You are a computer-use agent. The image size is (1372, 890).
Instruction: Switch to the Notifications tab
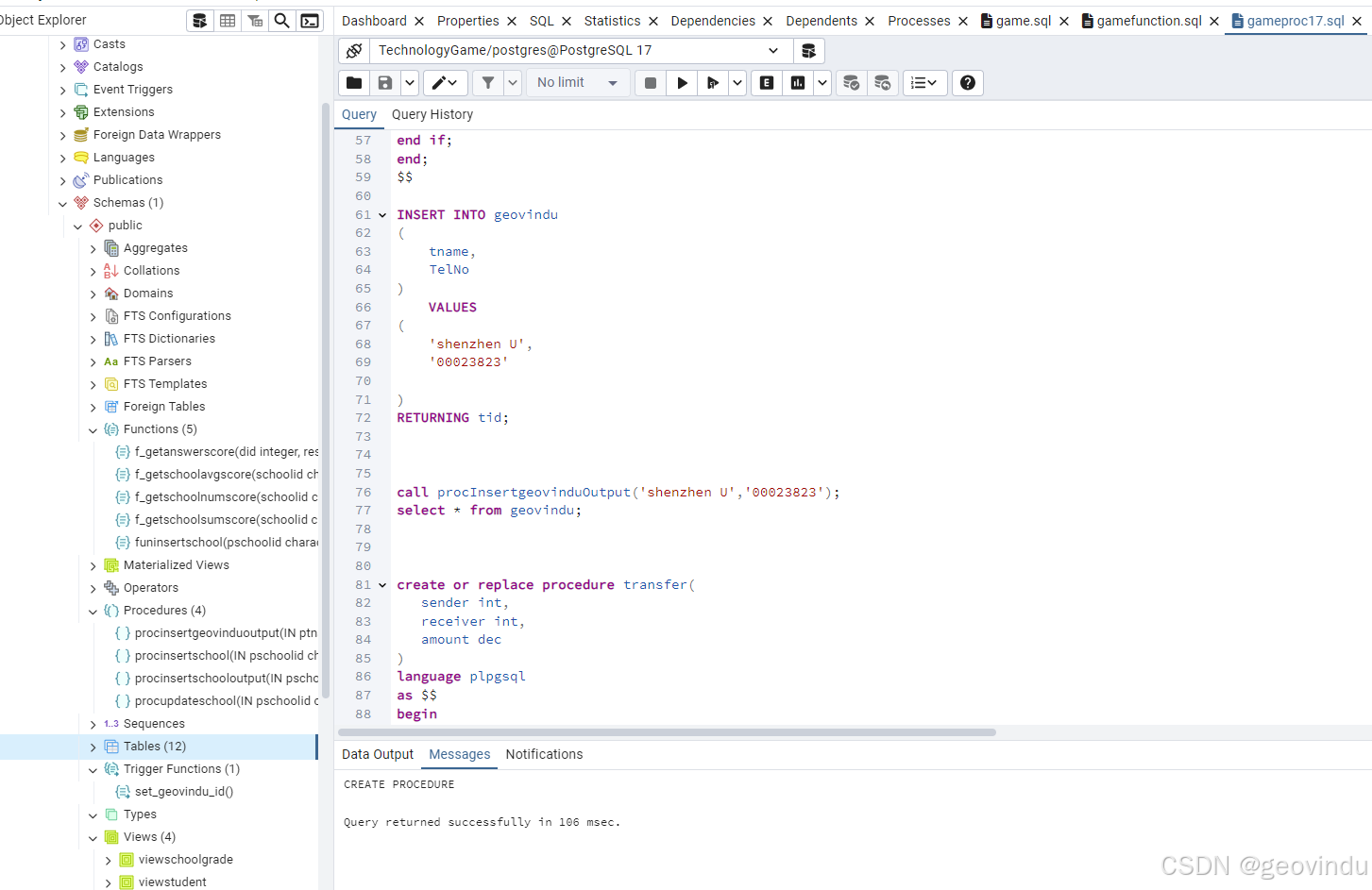(x=544, y=754)
